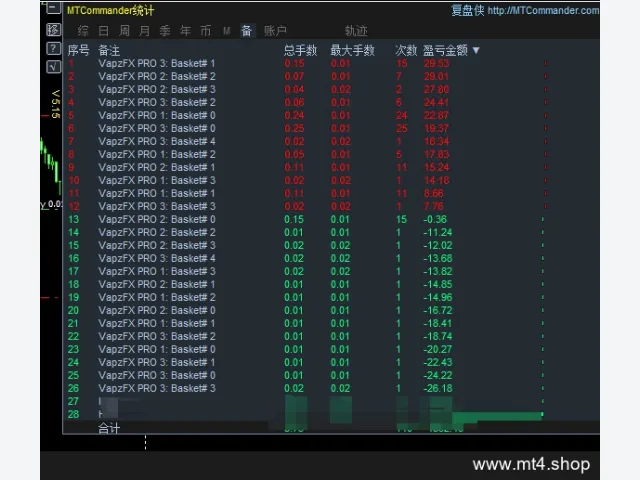Image resolution: width=640 pixels, height=480 pixels.
Task: Click the minus collapse icon at panel top-left
Action: [53, 8]
